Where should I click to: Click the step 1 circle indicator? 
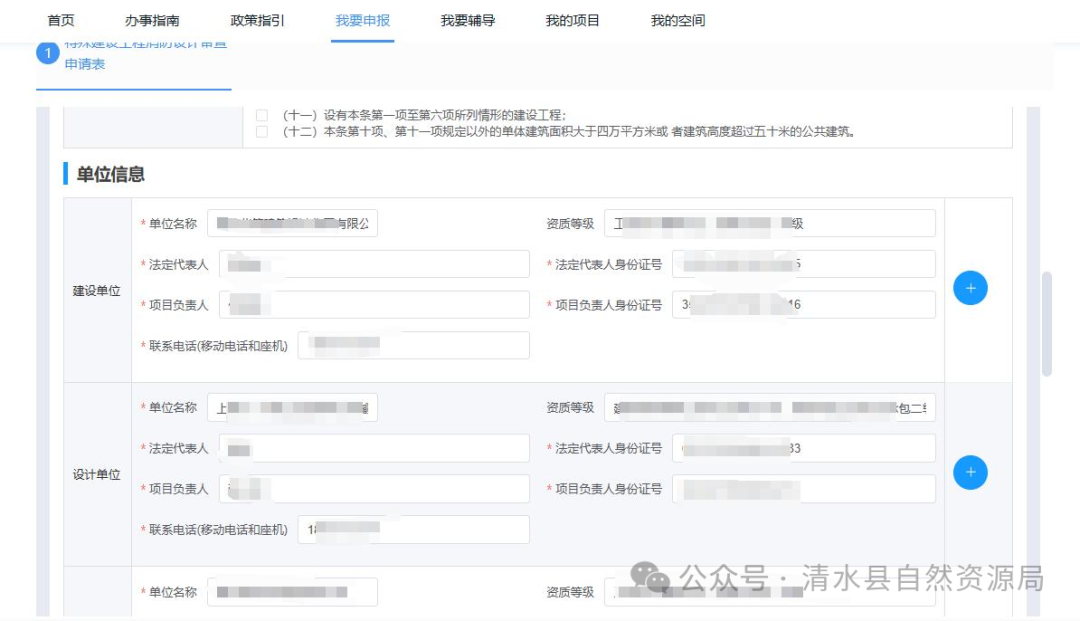click(48, 52)
